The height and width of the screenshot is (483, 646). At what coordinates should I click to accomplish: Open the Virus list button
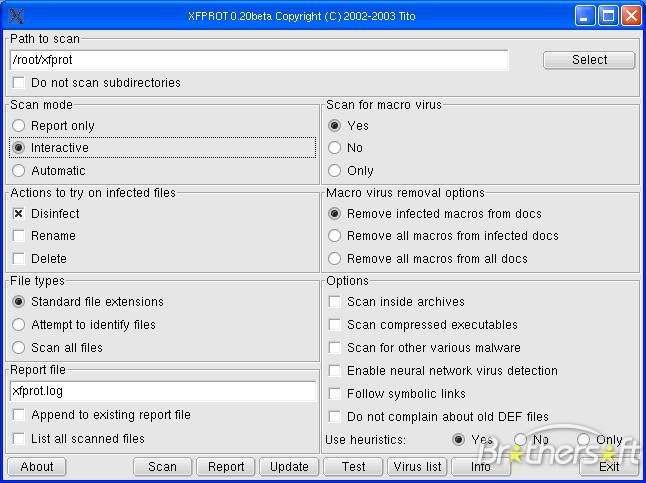pyautogui.click(x=417, y=467)
